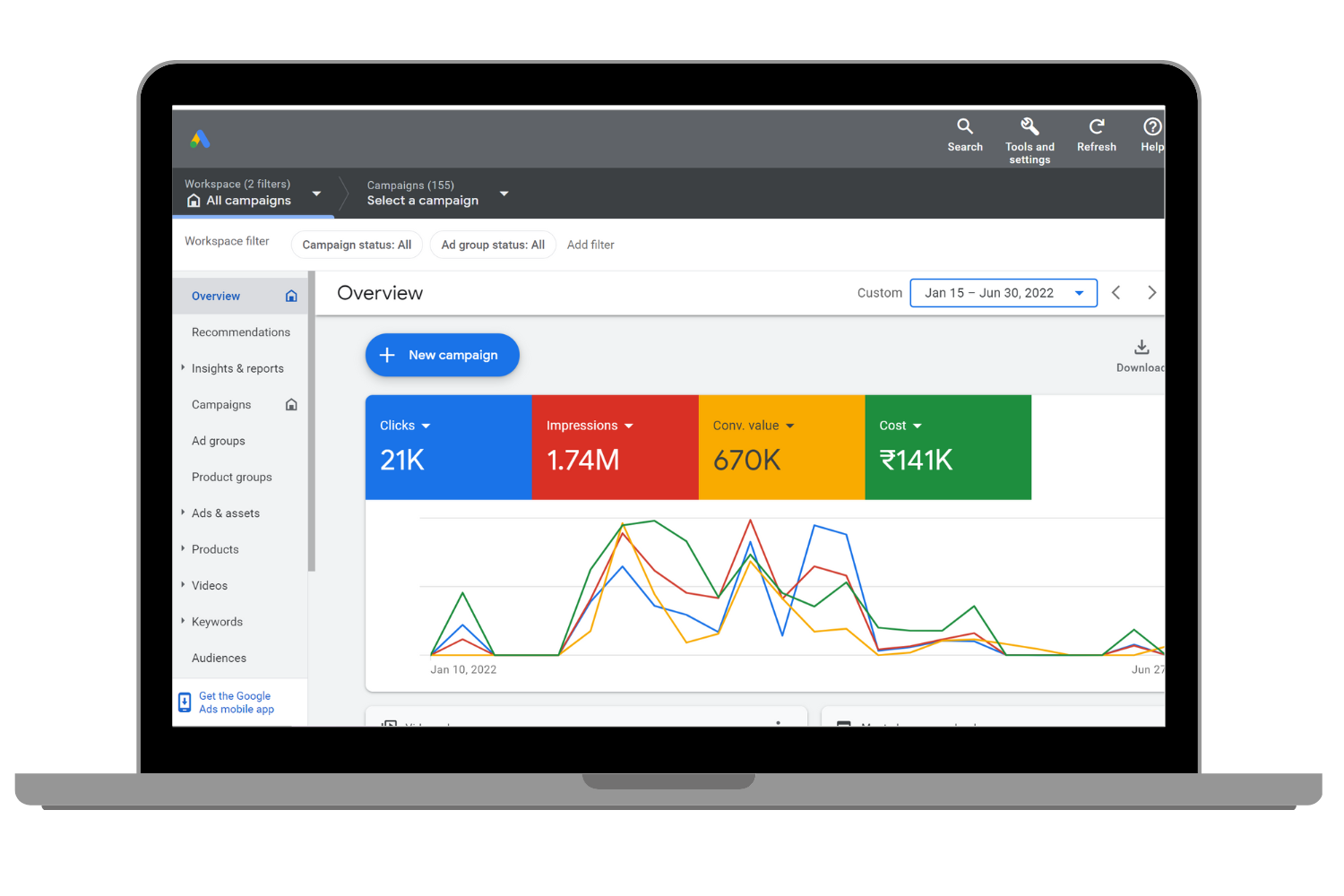The image size is (1344, 896).
Task: Expand Insights & reports section
Action: [183, 368]
